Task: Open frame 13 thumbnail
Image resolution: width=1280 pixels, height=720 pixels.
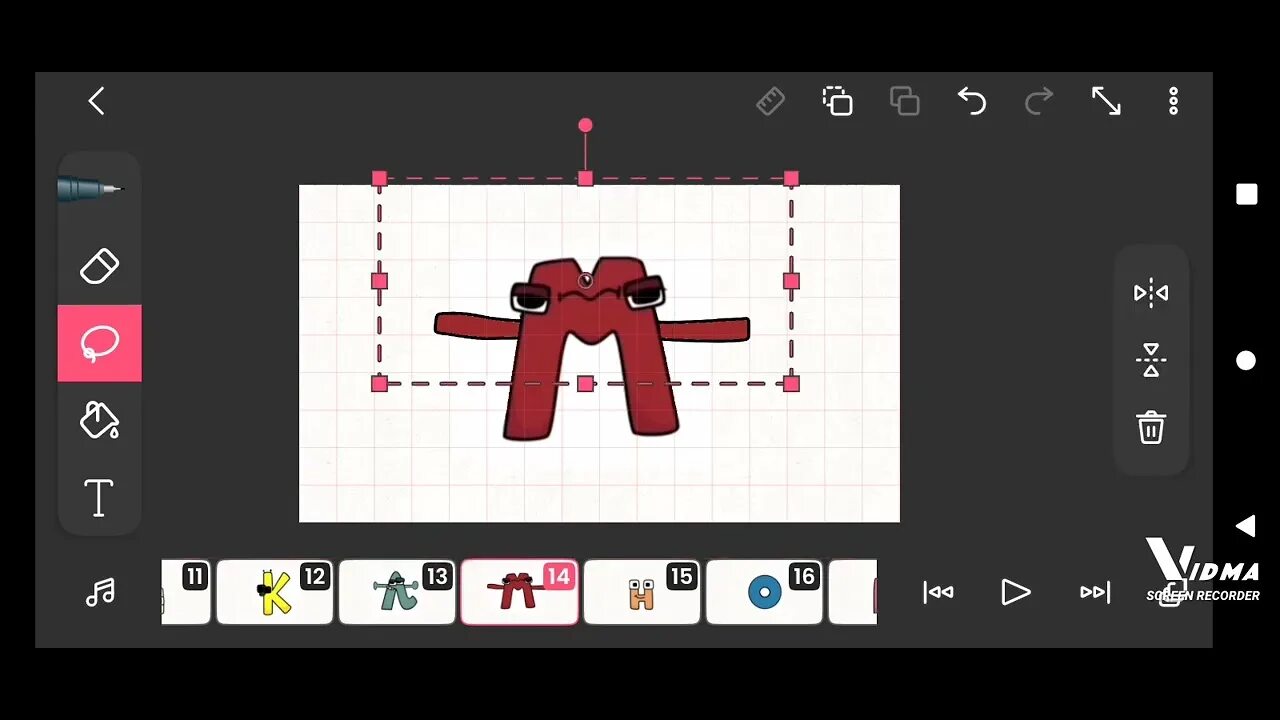Action: pyautogui.click(x=397, y=592)
